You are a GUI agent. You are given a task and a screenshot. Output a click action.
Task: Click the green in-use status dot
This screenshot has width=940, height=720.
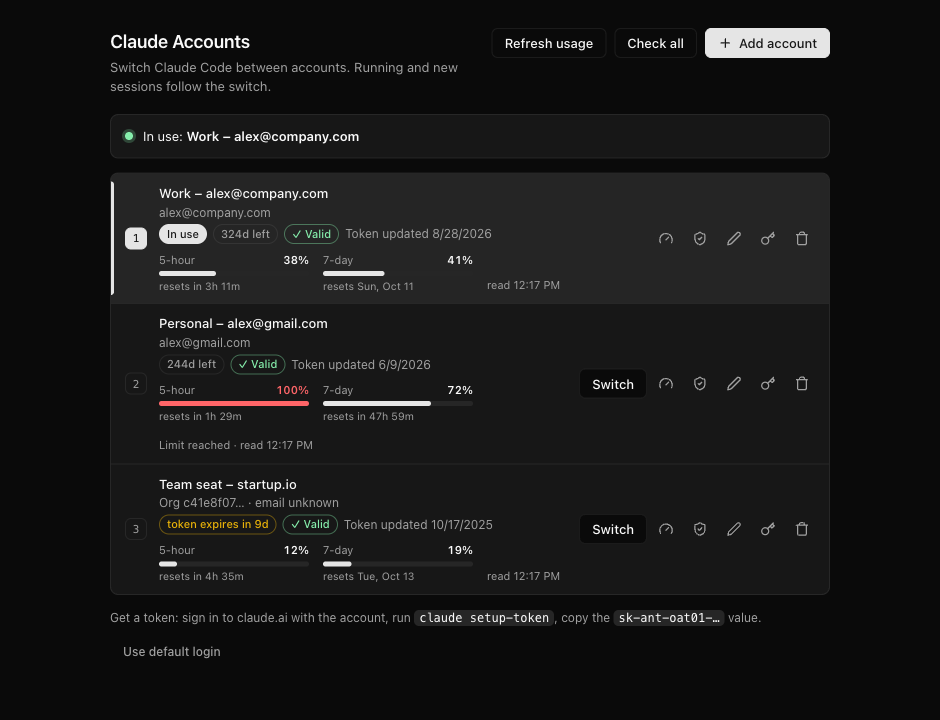[x=128, y=136]
